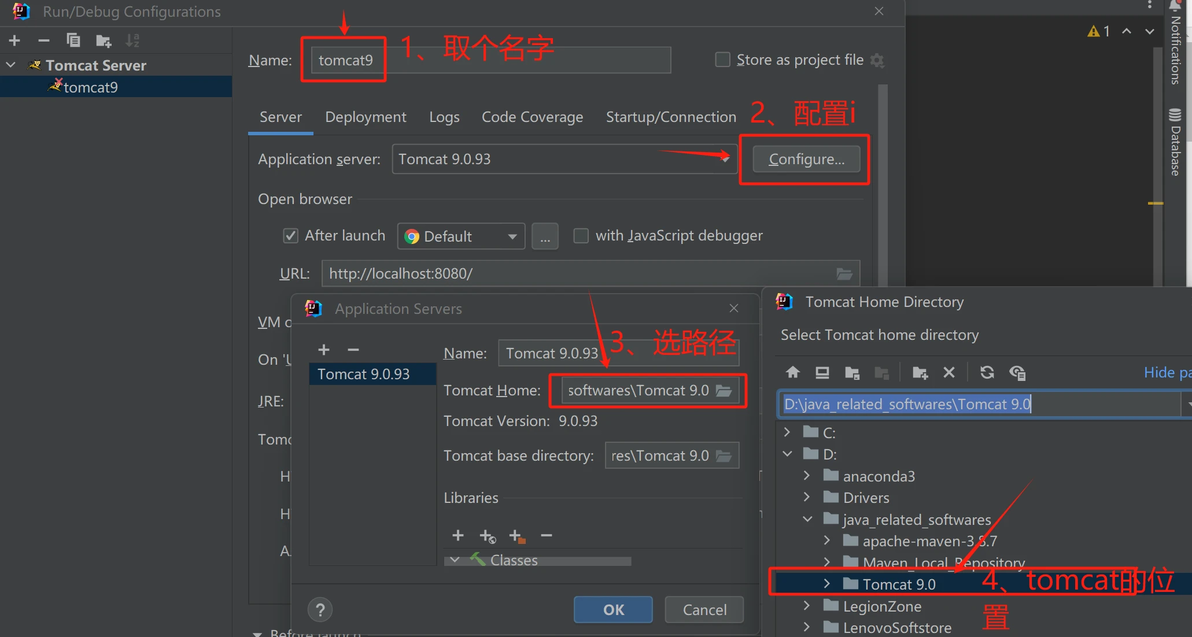
Task: Go to next highlighted error arrow
Action: (1149, 31)
